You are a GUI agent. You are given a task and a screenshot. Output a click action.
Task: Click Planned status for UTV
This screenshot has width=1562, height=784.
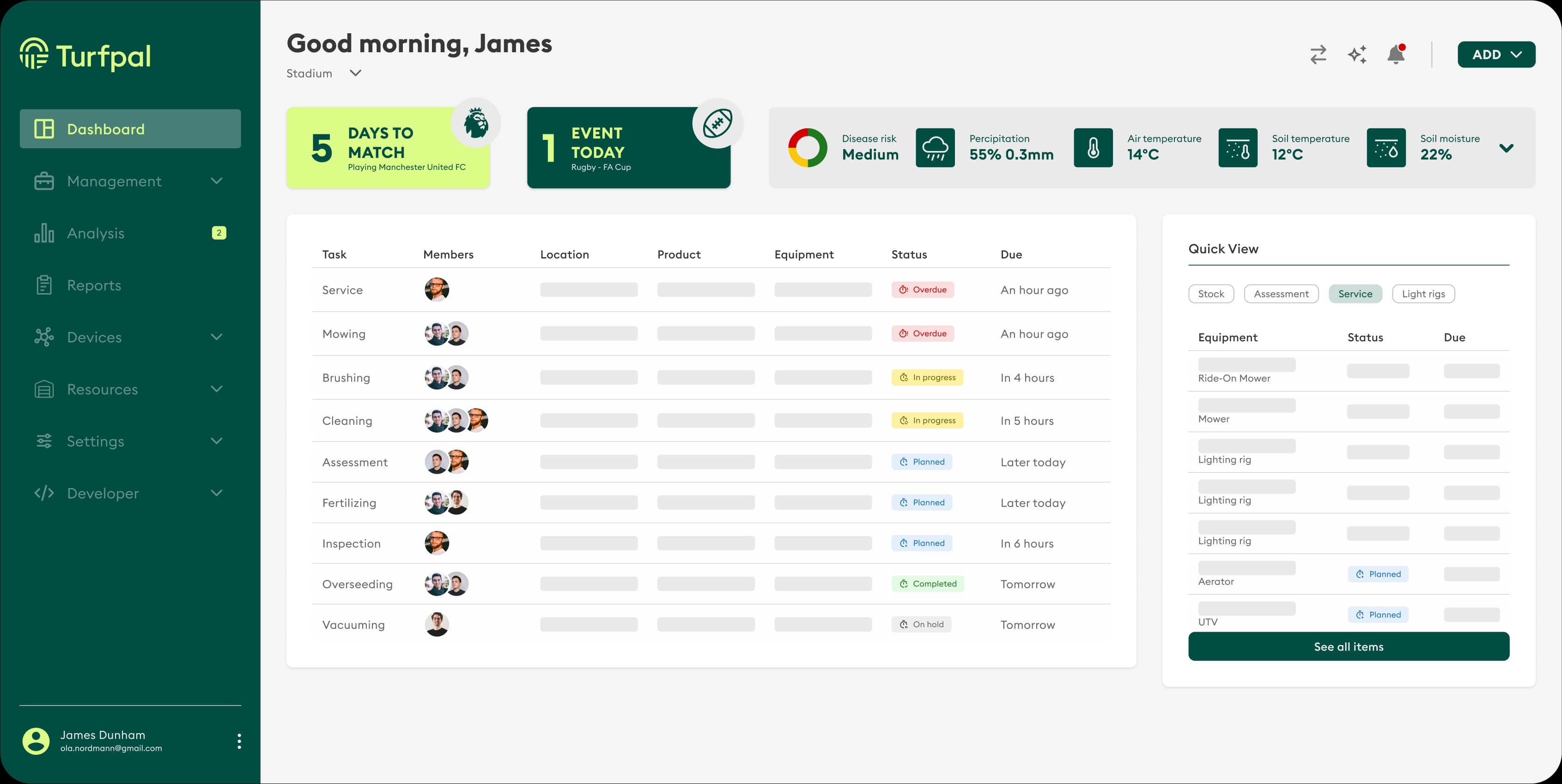click(1378, 615)
